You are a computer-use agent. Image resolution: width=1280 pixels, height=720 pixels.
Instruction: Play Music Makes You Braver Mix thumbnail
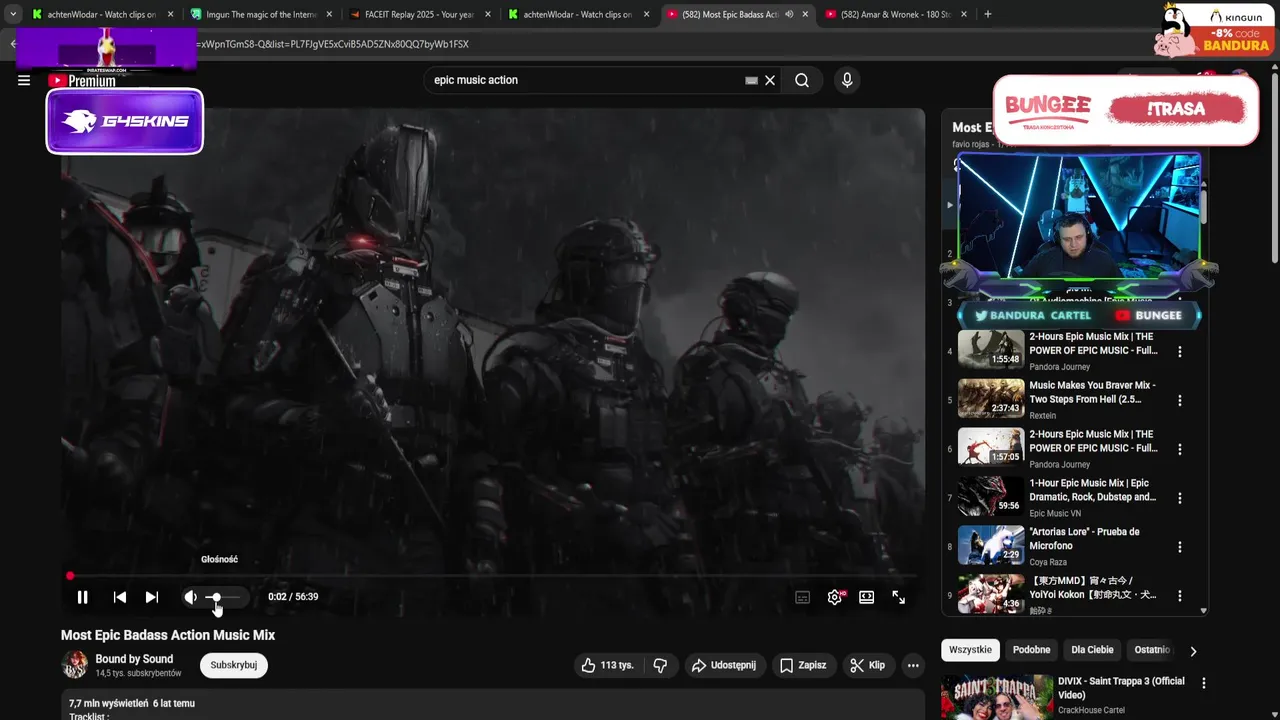pyautogui.click(x=991, y=399)
